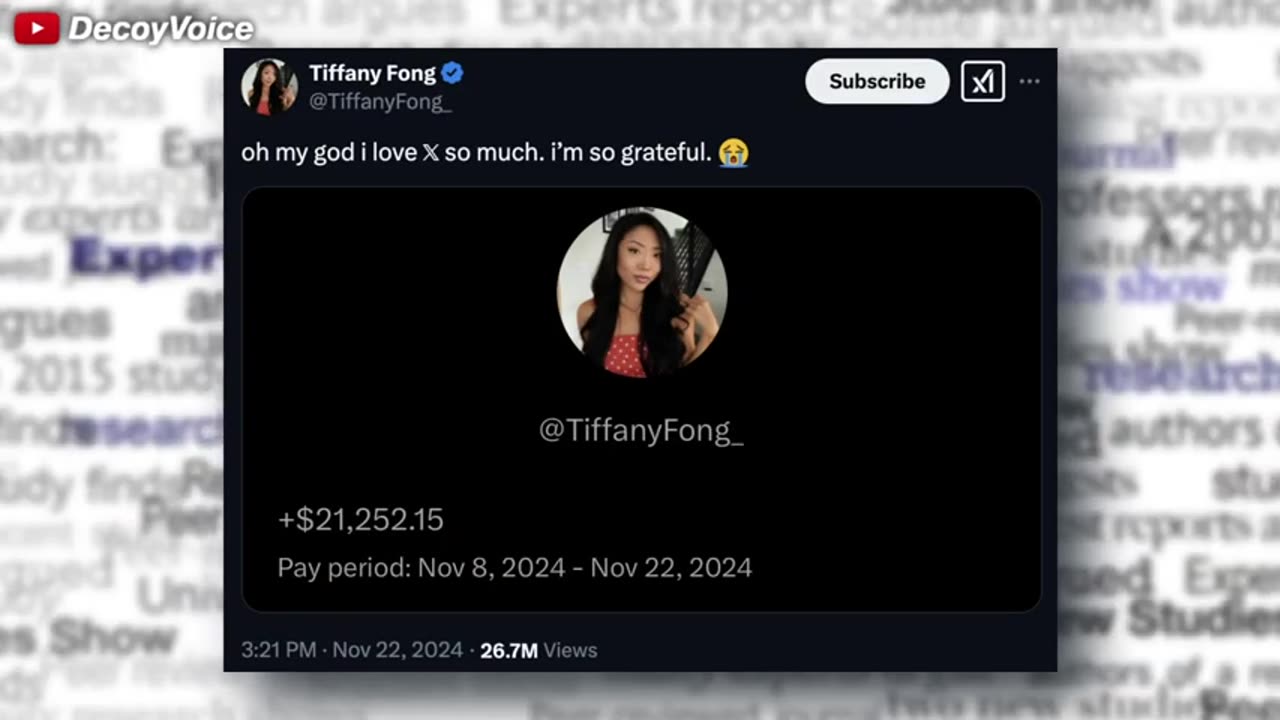Click the +$21,252.15 payout amount

point(361,519)
